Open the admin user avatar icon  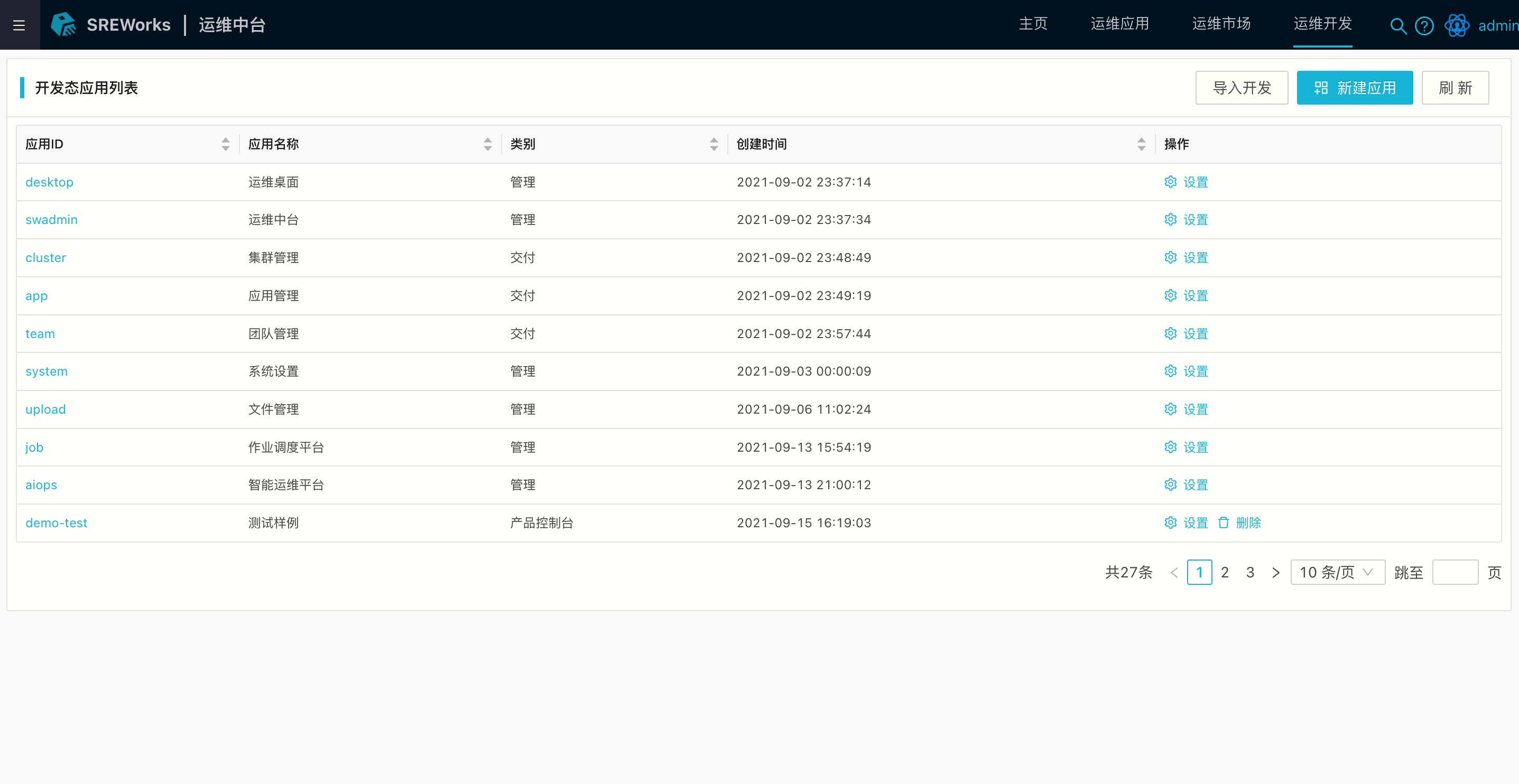pos(1457,26)
